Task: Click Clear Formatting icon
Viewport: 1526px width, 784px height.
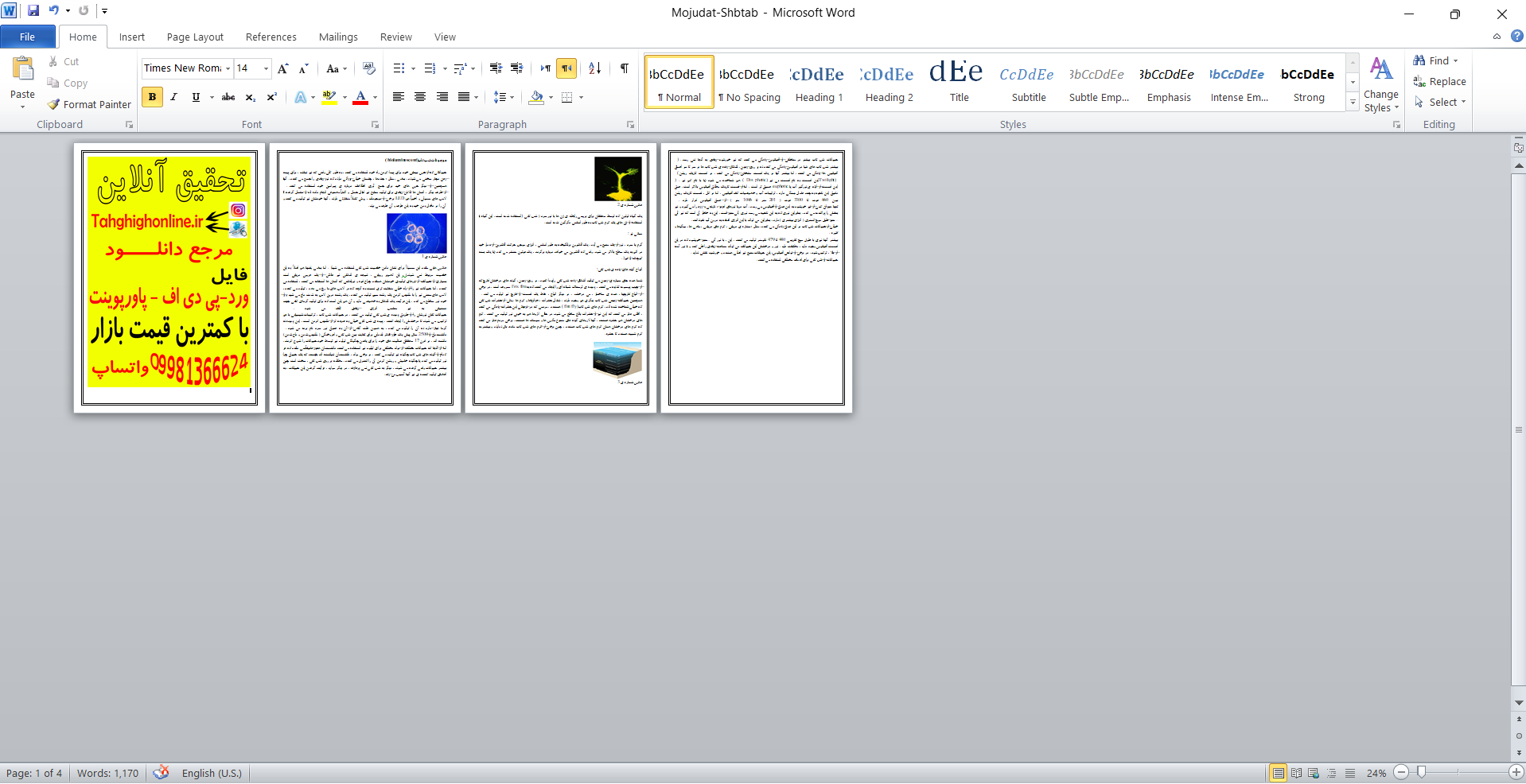Action: coord(369,68)
